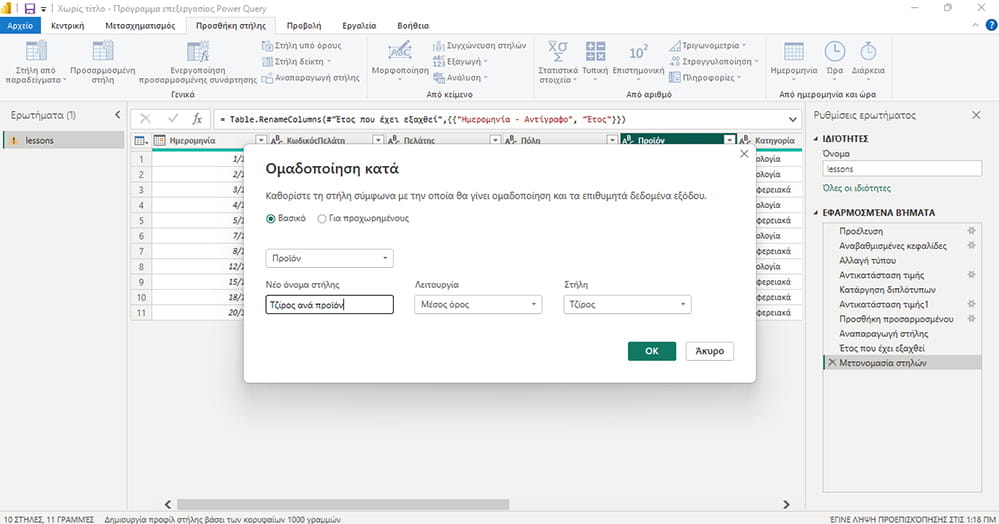Switch to Βοήθεια tab
This screenshot has height=524, width=999.
coord(413,25)
